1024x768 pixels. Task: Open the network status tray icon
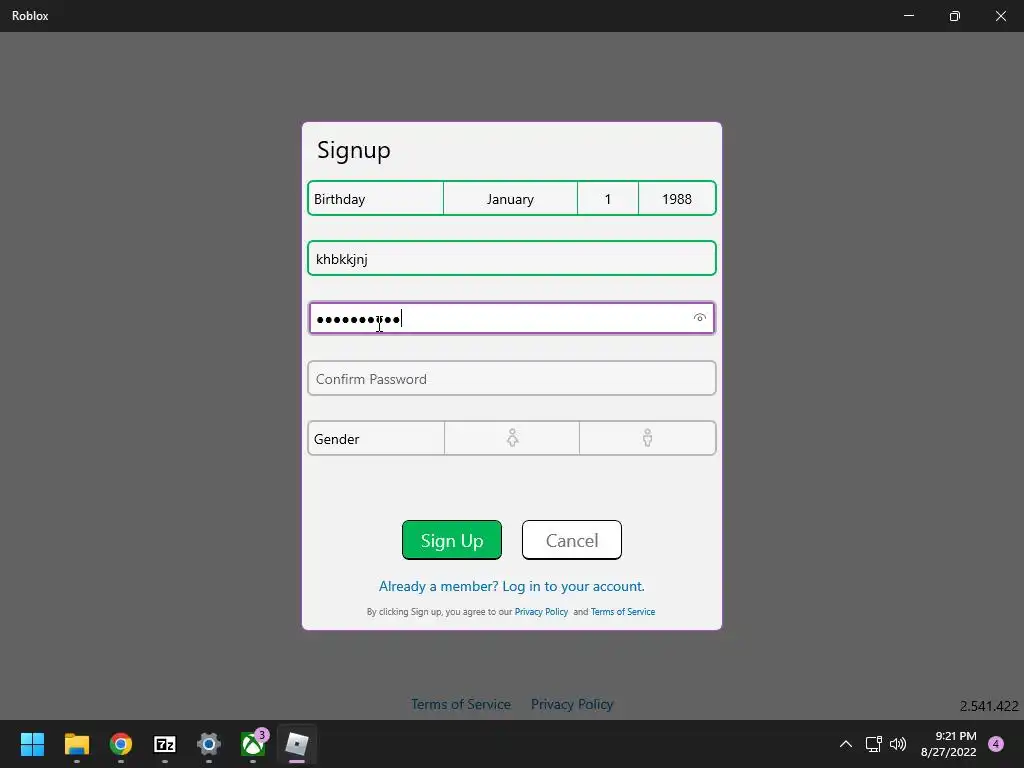tap(873, 744)
